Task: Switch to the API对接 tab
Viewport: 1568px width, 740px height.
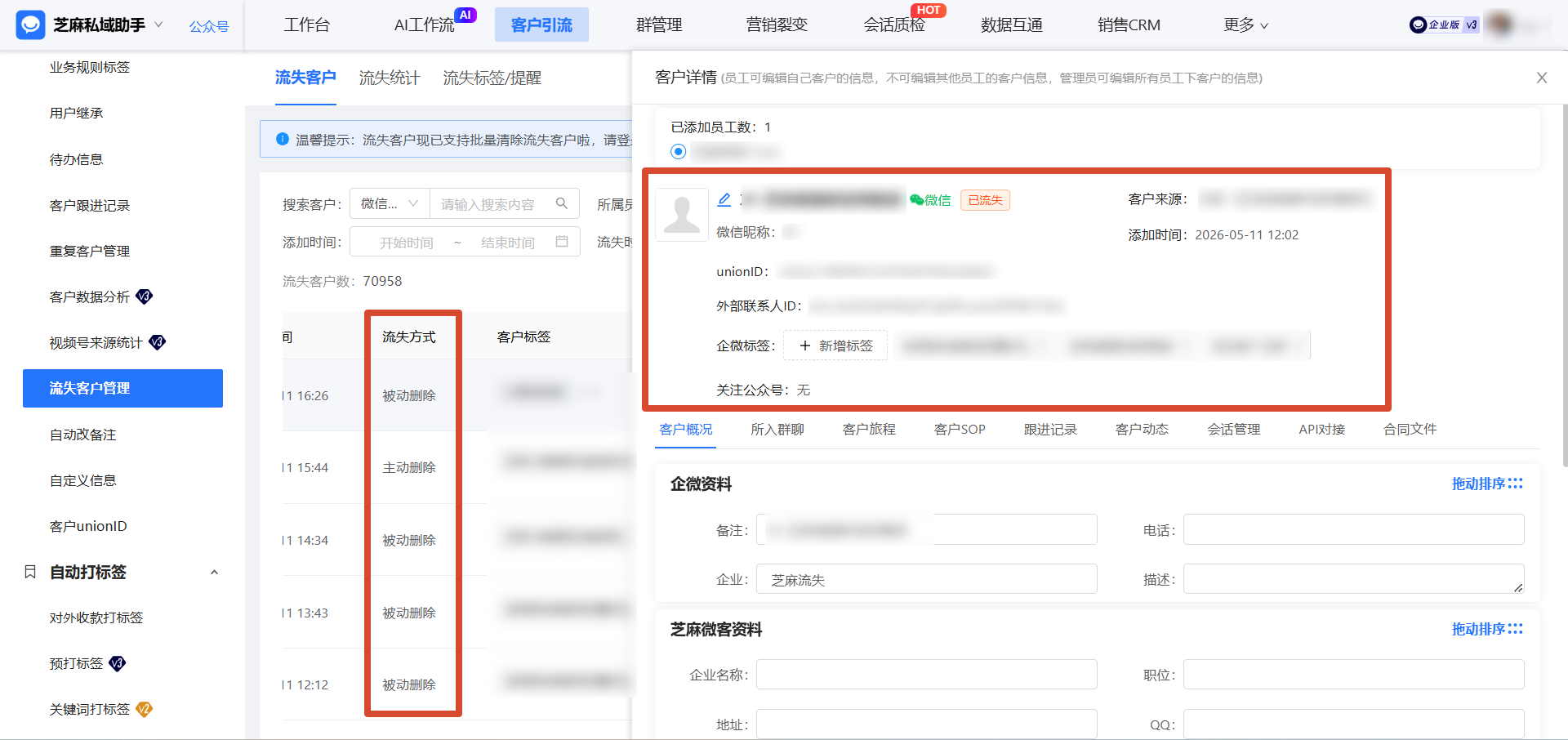Action: pos(1322,429)
